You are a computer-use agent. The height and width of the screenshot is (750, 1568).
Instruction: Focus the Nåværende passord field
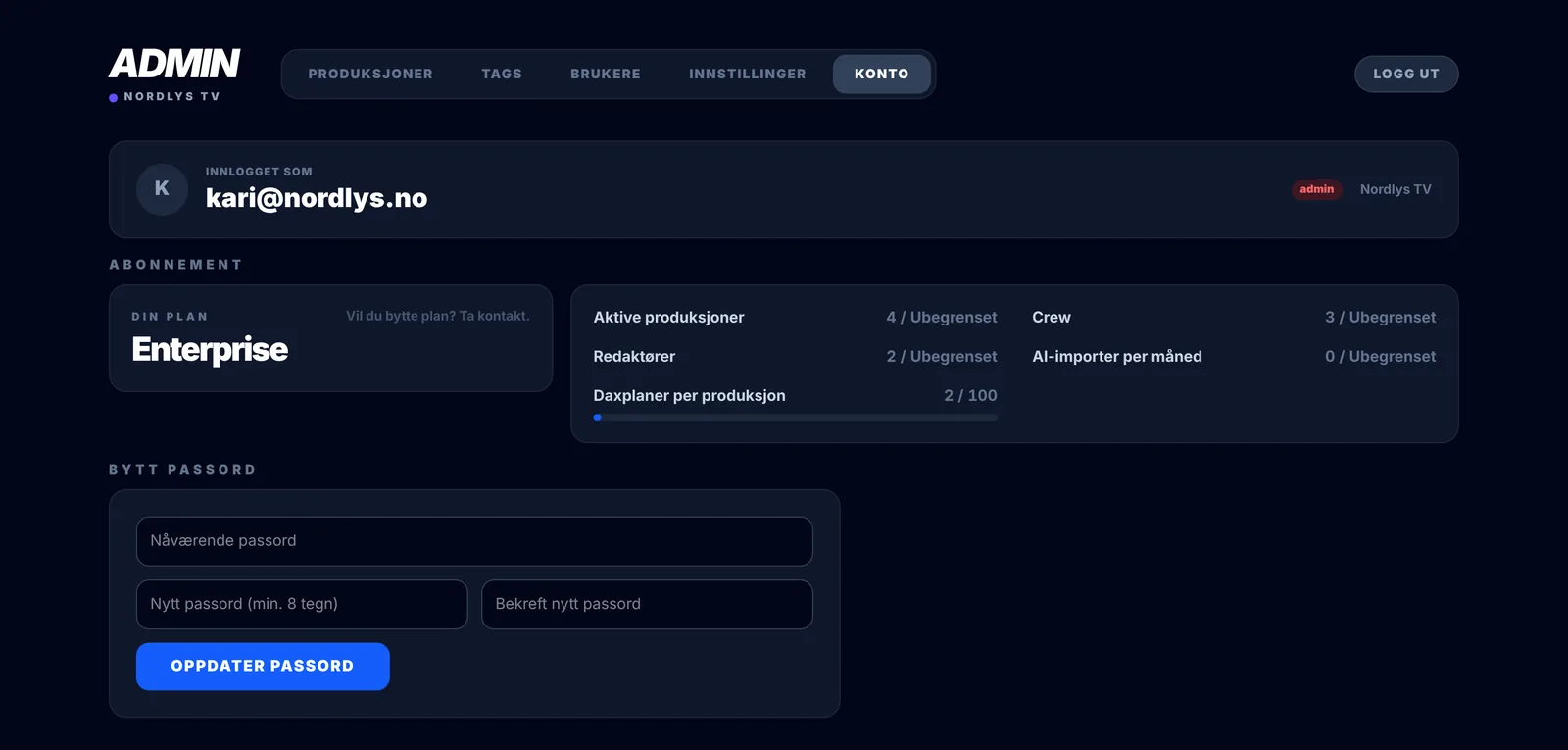coord(474,541)
